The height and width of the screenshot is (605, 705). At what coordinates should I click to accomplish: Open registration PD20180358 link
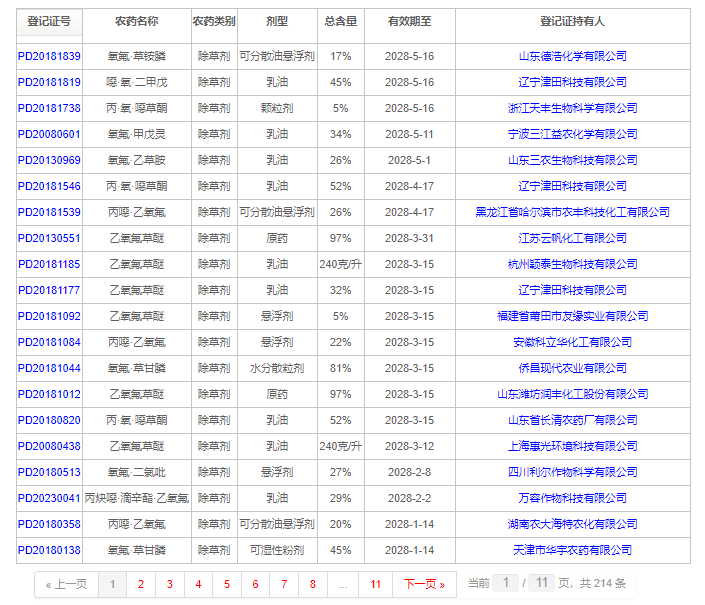pyautogui.click(x=49, y=525)
